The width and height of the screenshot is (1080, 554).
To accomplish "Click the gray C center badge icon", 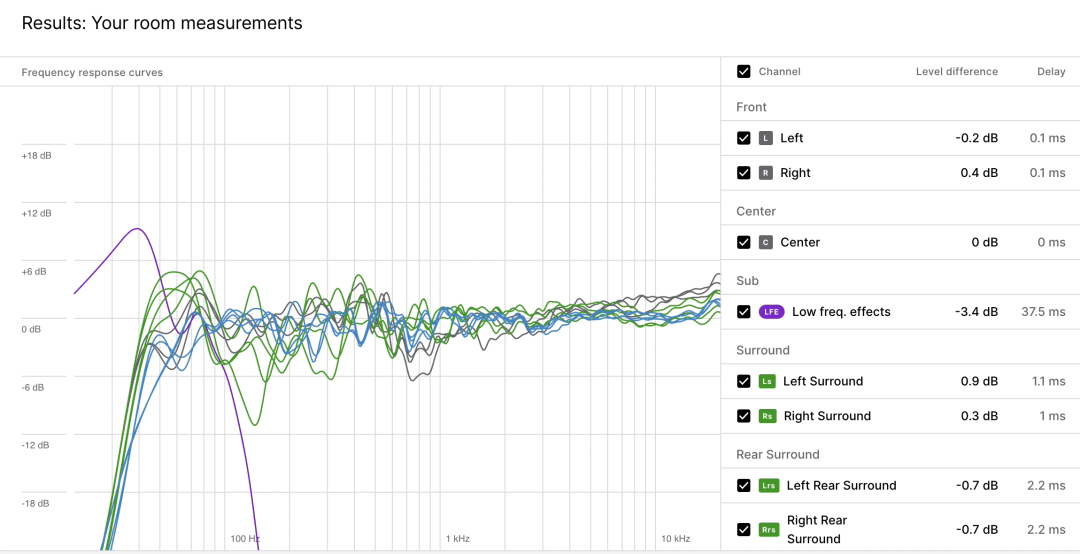I will tap(765, 242).
